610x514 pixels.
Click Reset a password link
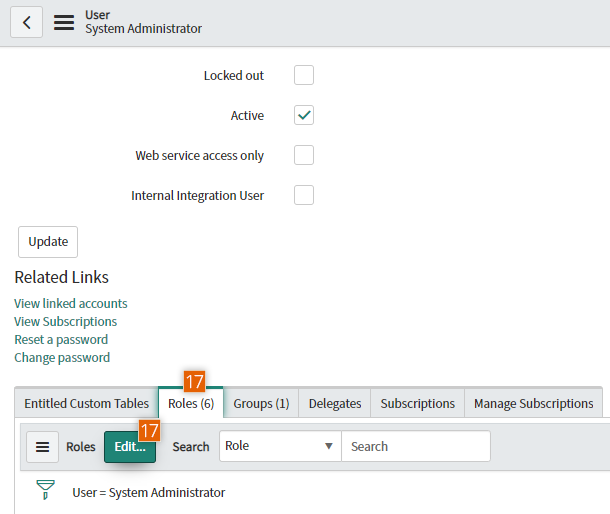pos(61,340)
